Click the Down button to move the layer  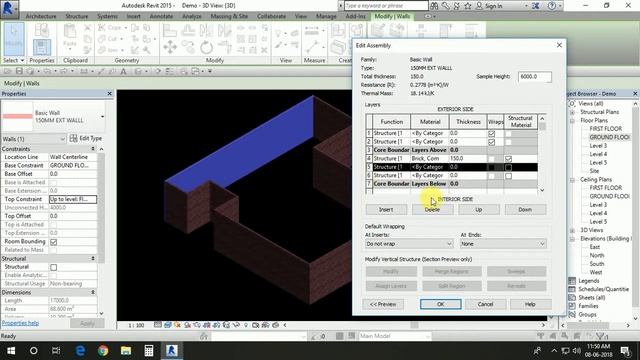pyautogui.click(x=525, y=210)
